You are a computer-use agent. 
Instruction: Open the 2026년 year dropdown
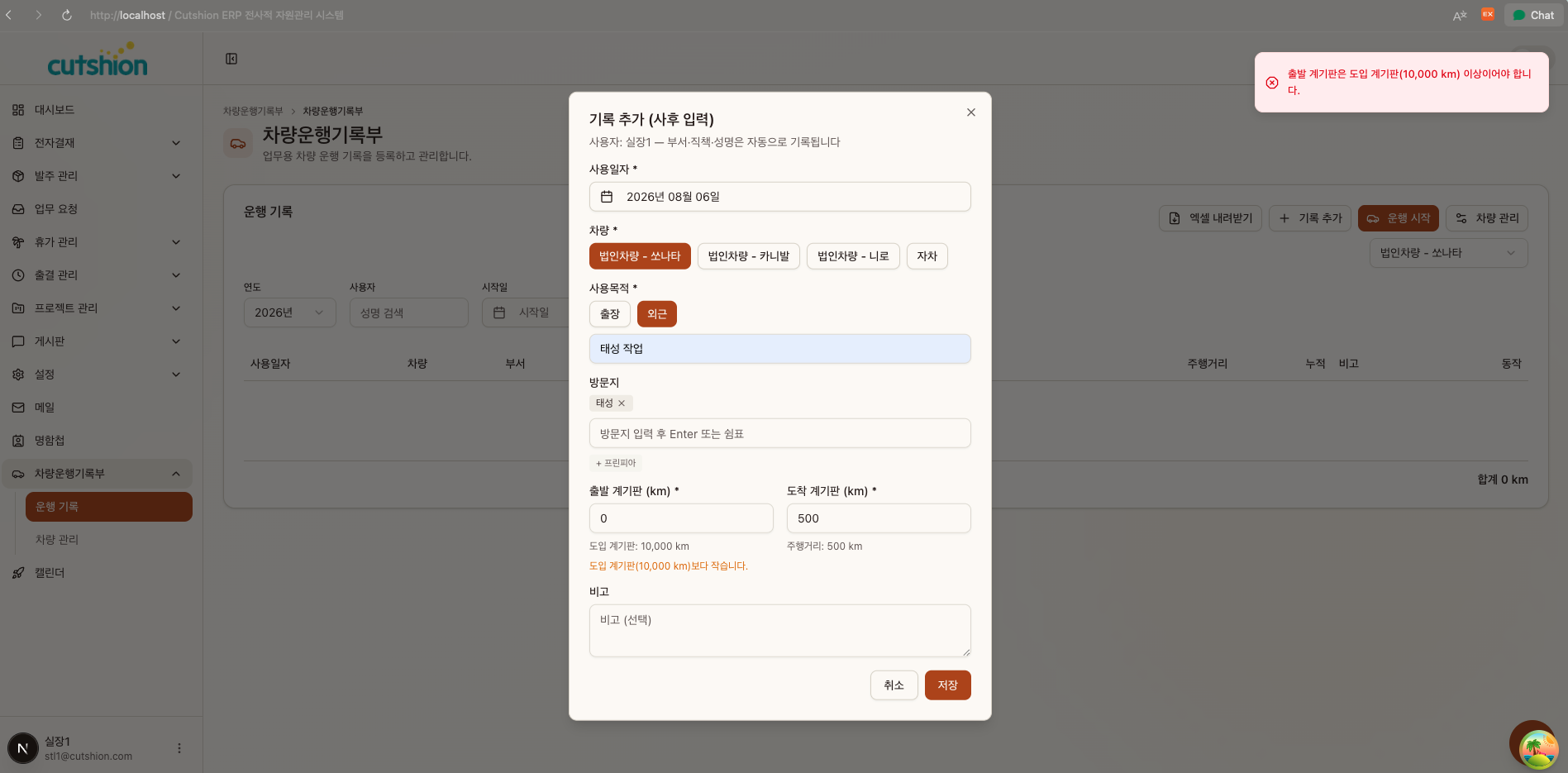click(289, 313)
